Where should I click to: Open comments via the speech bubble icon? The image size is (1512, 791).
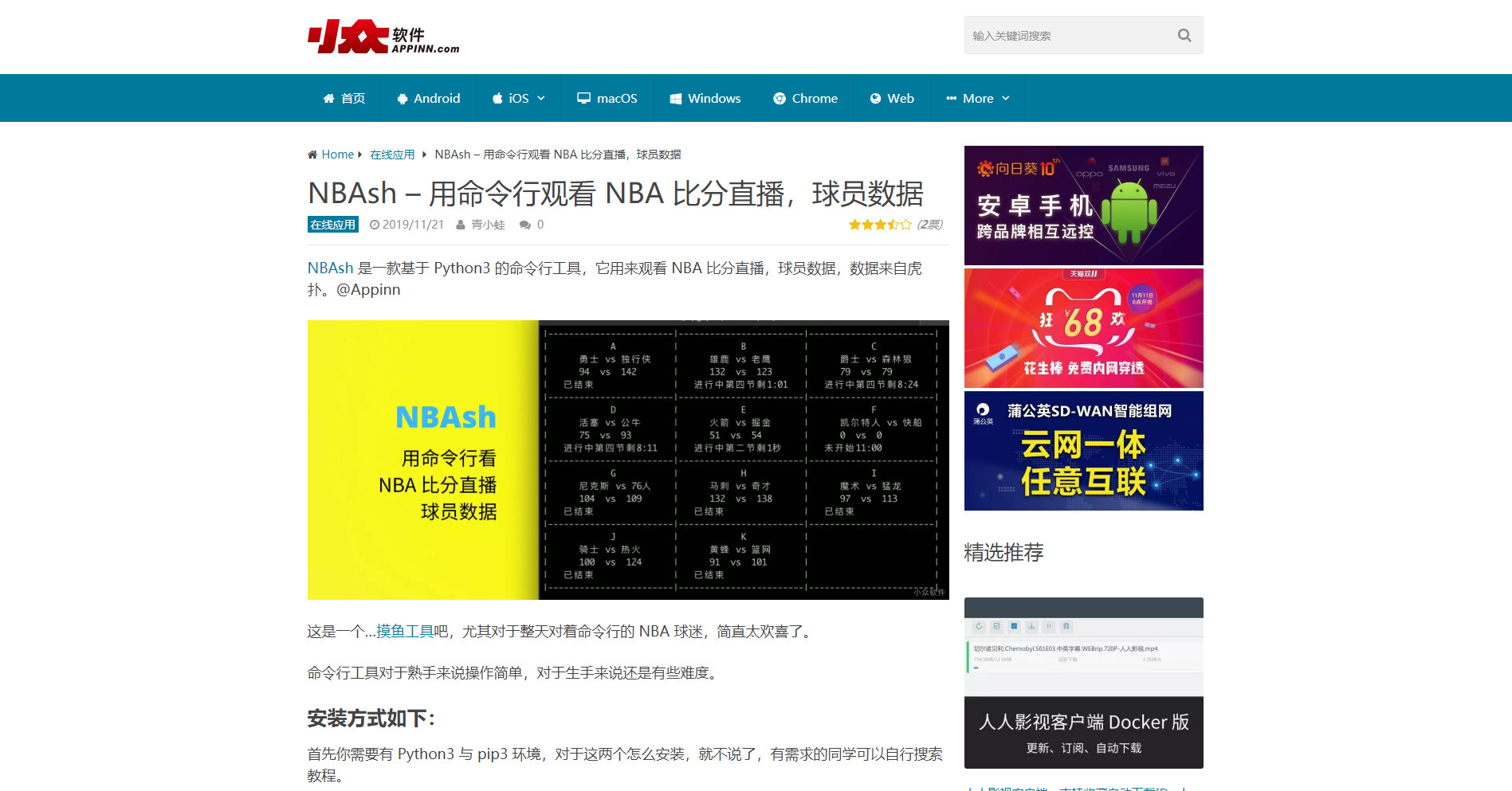[x=526, y=225]
